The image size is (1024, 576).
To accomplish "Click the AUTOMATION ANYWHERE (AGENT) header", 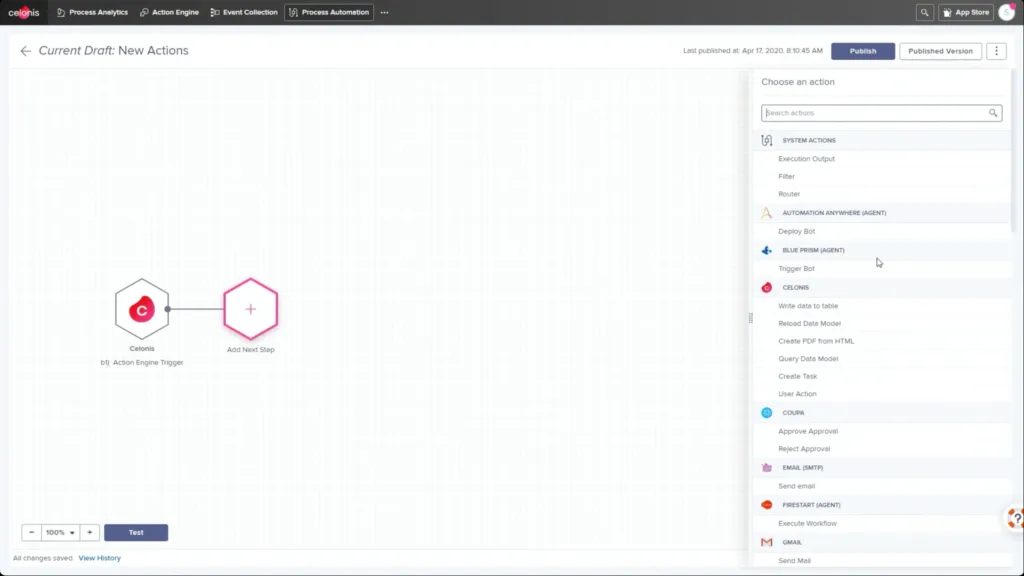I will pyautogui.click(x=834, y=213).
